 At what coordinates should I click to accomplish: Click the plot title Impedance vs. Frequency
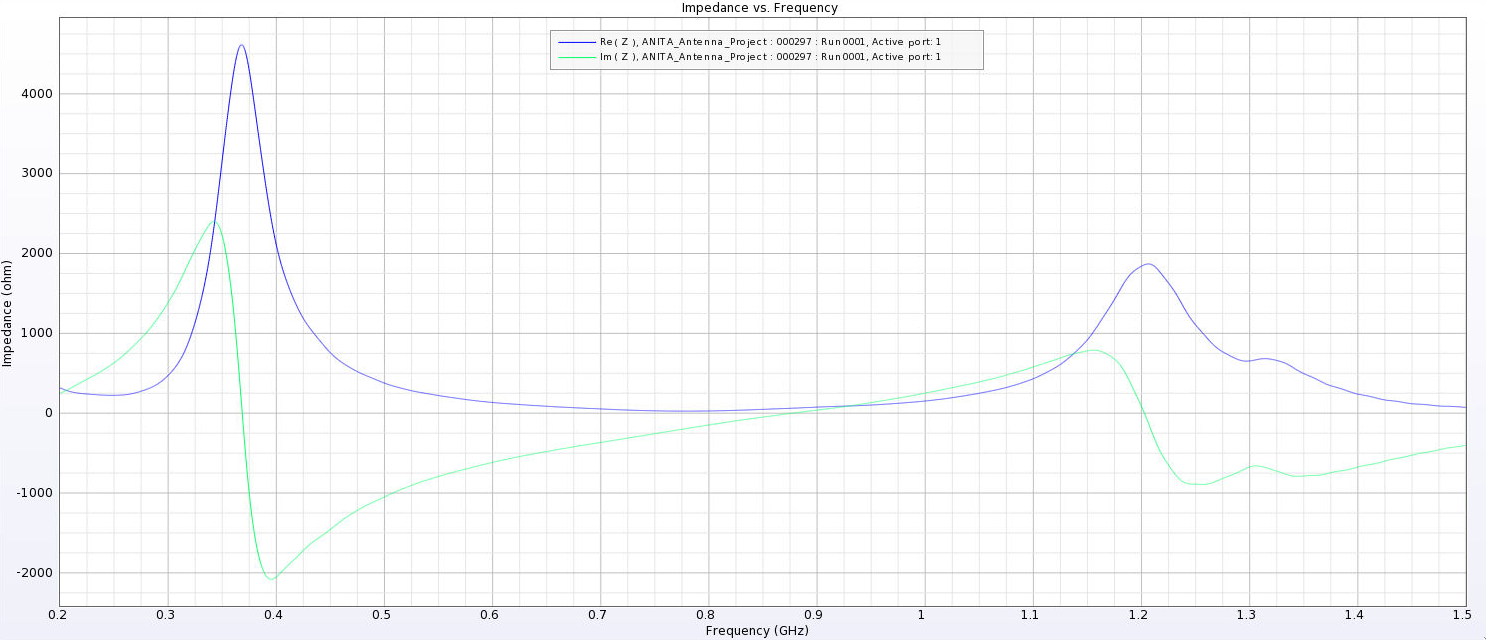759,8
